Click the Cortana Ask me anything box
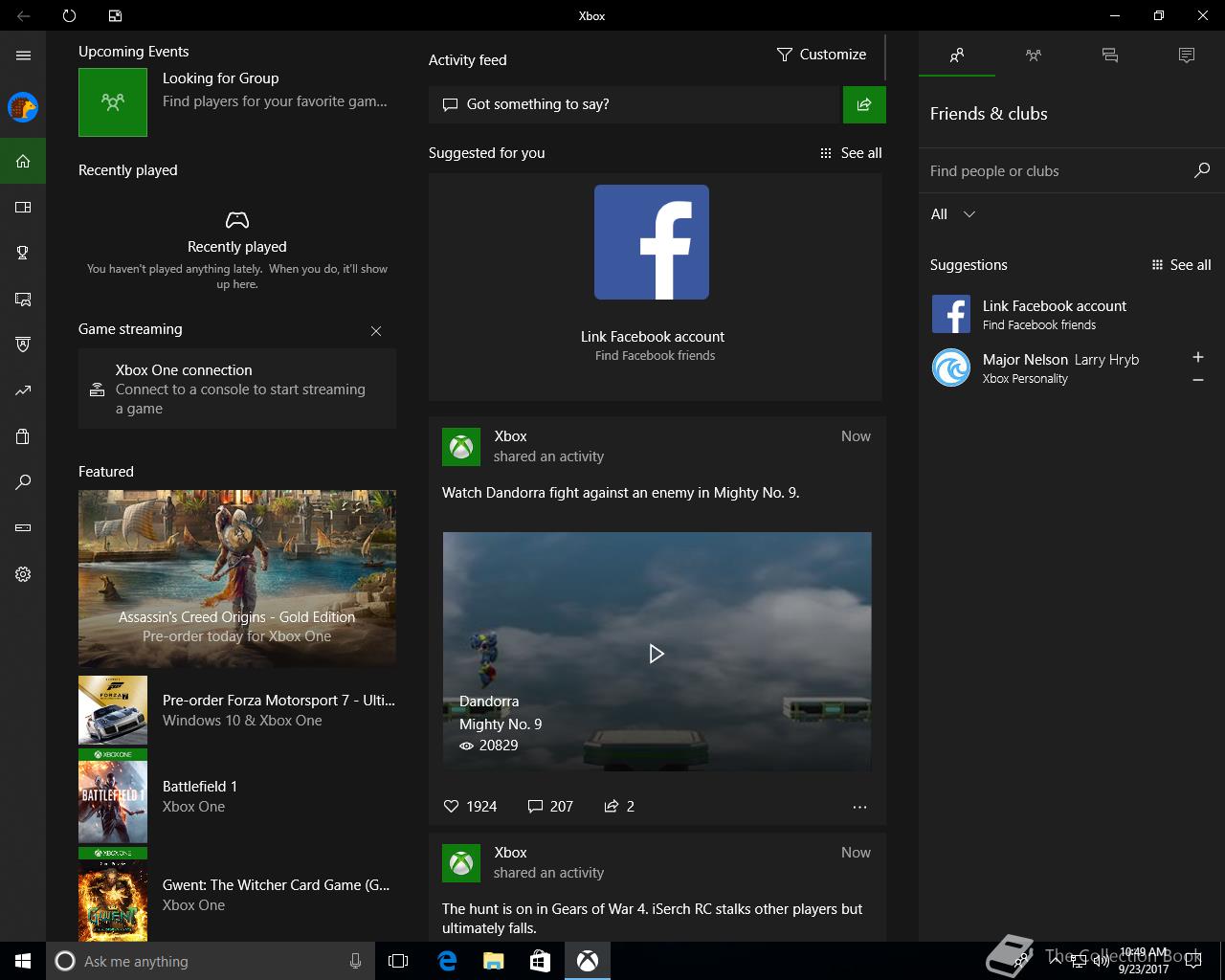 pos(209,961)
